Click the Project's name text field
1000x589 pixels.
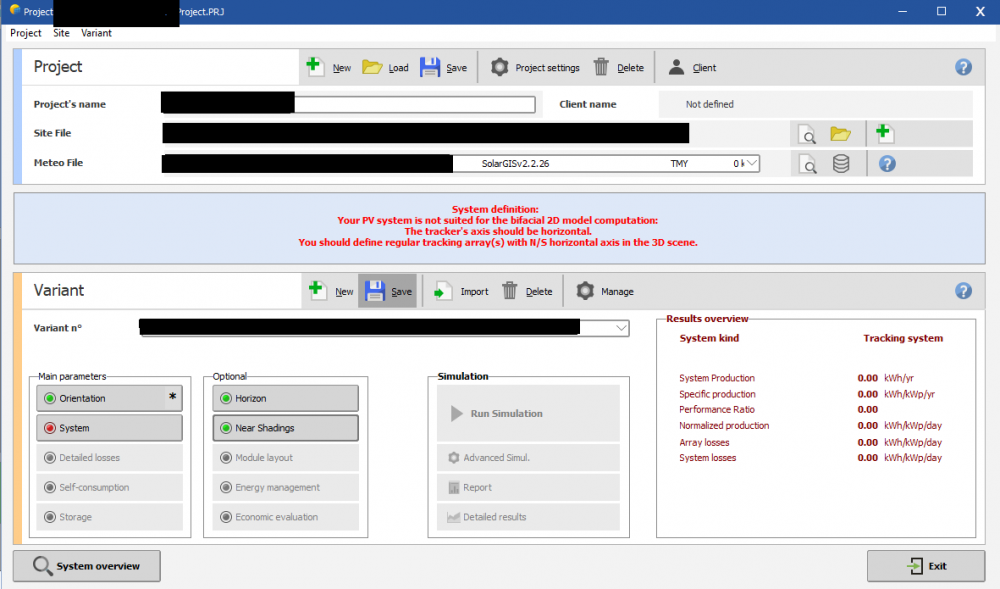pyautogui.click(x=414, y=104)
